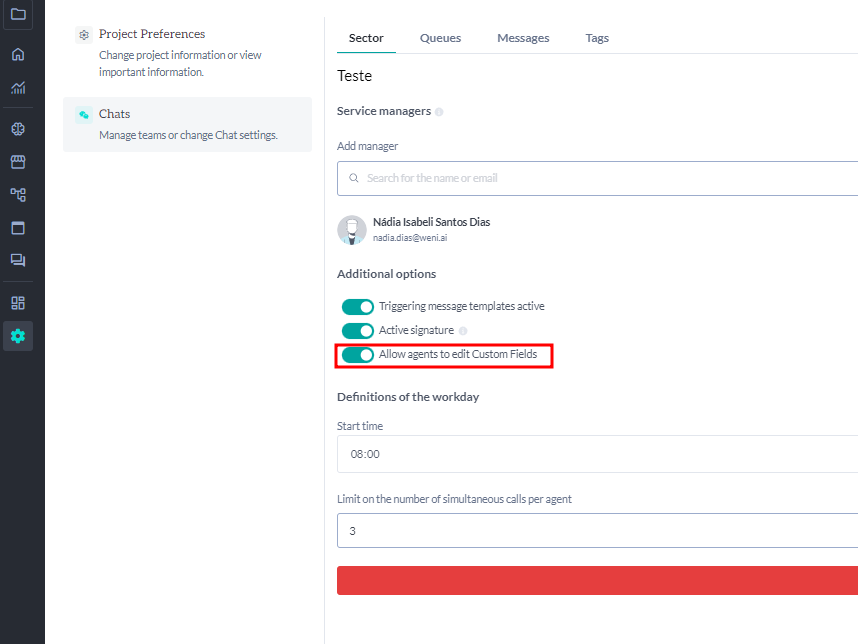This screenshot has height=644, width=858.
Task: Click the Chats section lightbulb icon
Action: point(84,114)
